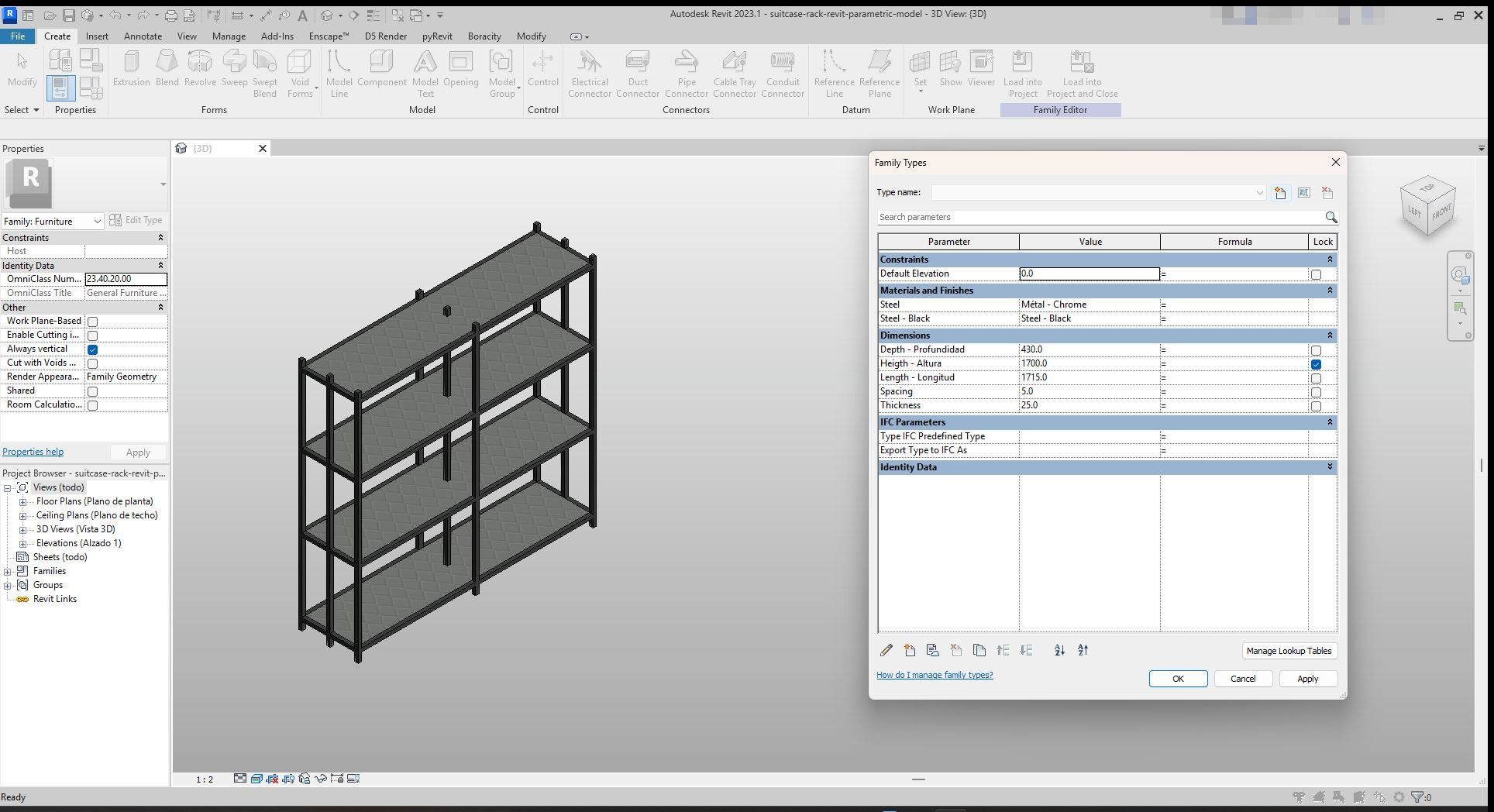Click the Search parameters field
Viewport: 1494px width, 812px height.
pos(1100,218)
